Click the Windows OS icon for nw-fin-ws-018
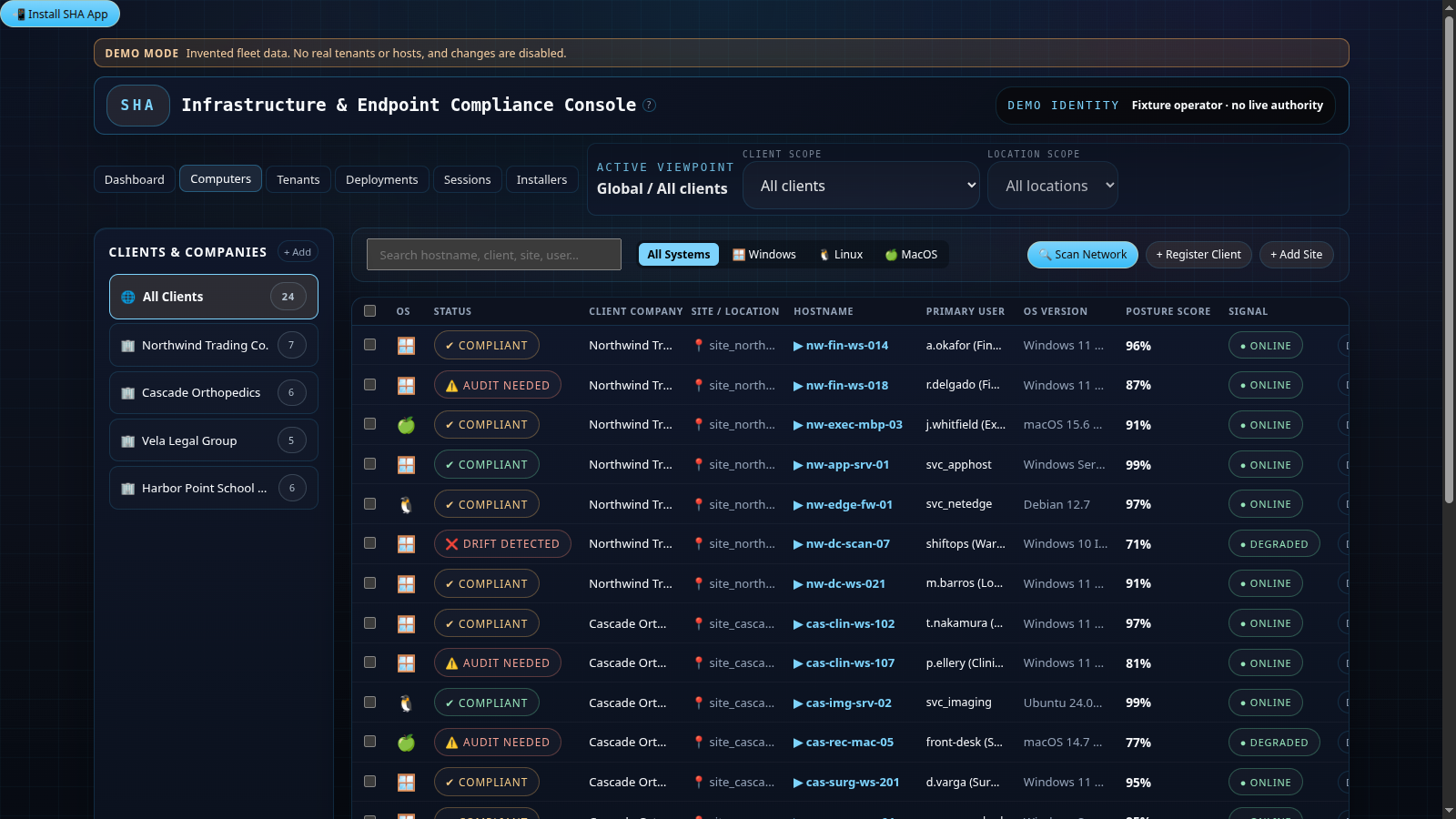Image resolution: width=1456 pixels, height=819 pixels. point(406,386)
